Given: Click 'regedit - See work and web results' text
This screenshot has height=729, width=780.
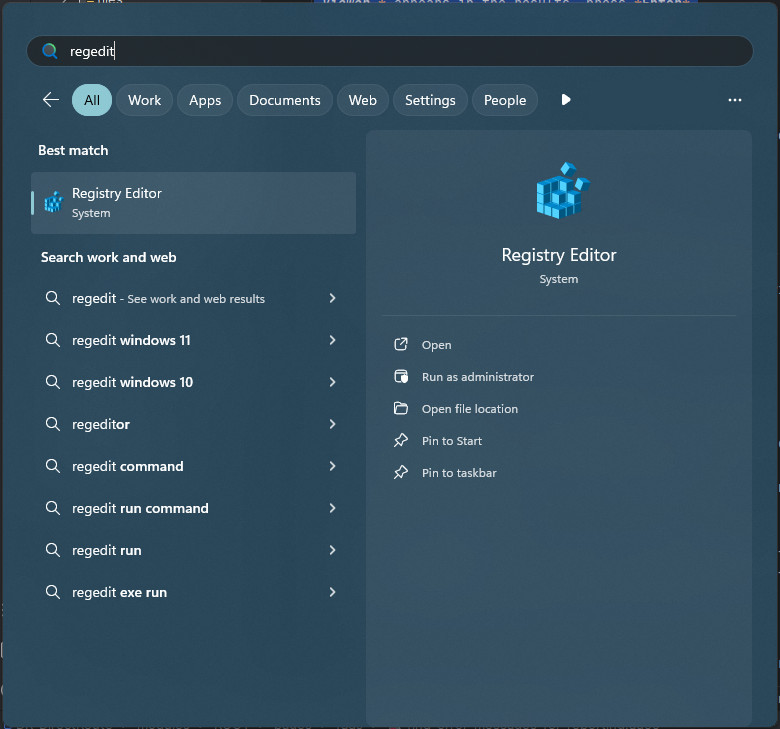Looking at the screenshot, I should 169,298.
